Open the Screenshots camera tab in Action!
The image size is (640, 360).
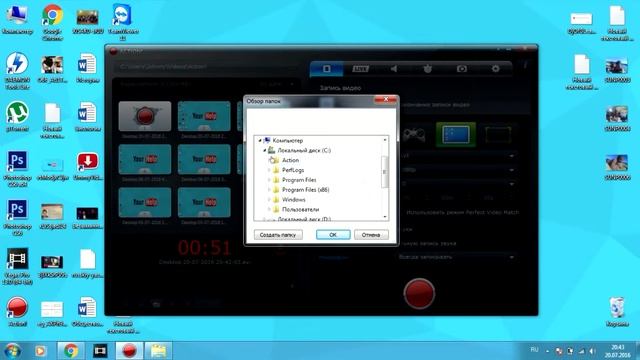click(x=462, y=69)
